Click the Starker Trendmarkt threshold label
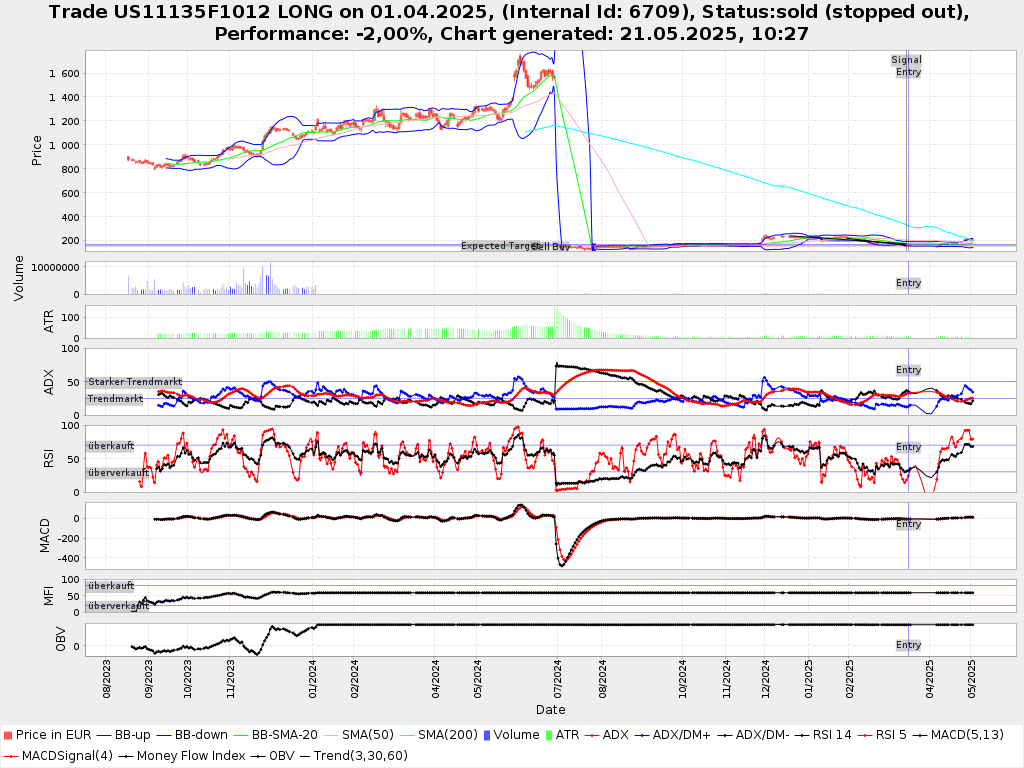This screenshot has height=768, width=1024. (x=134, y=382)
